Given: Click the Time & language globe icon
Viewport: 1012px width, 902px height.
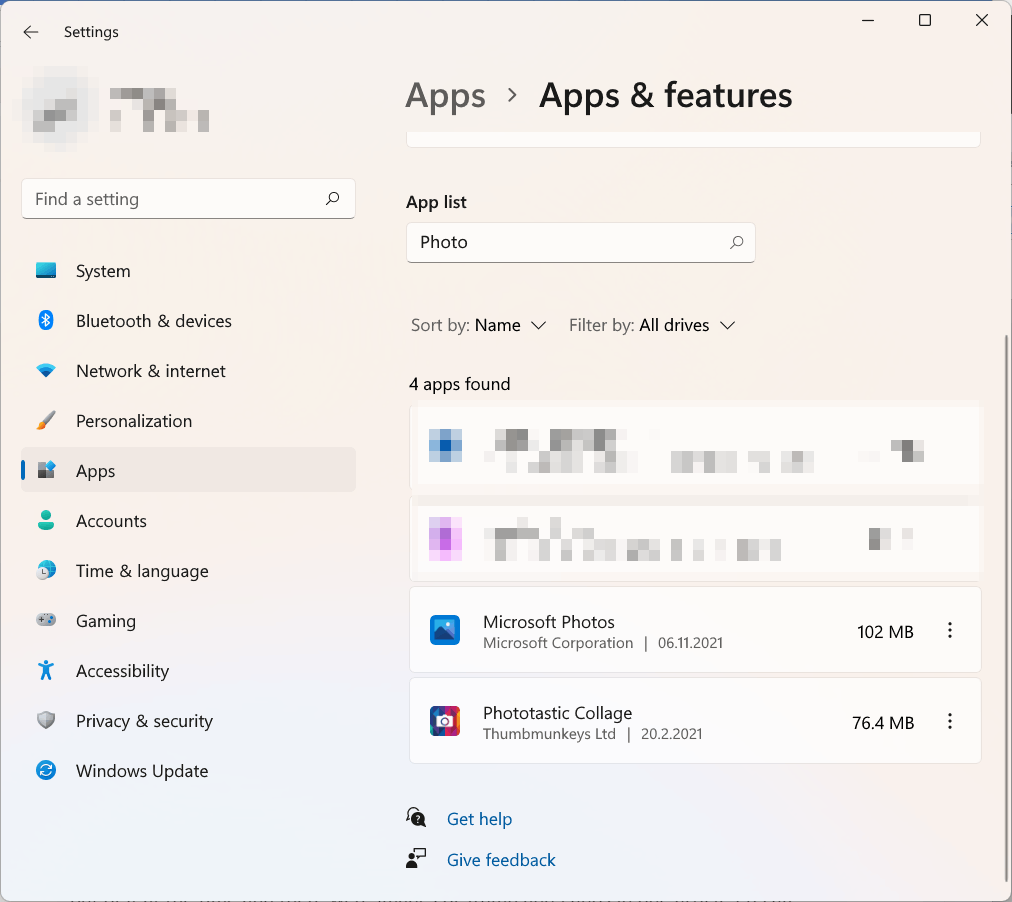Looking at the screenshot, I should [46, 570].
